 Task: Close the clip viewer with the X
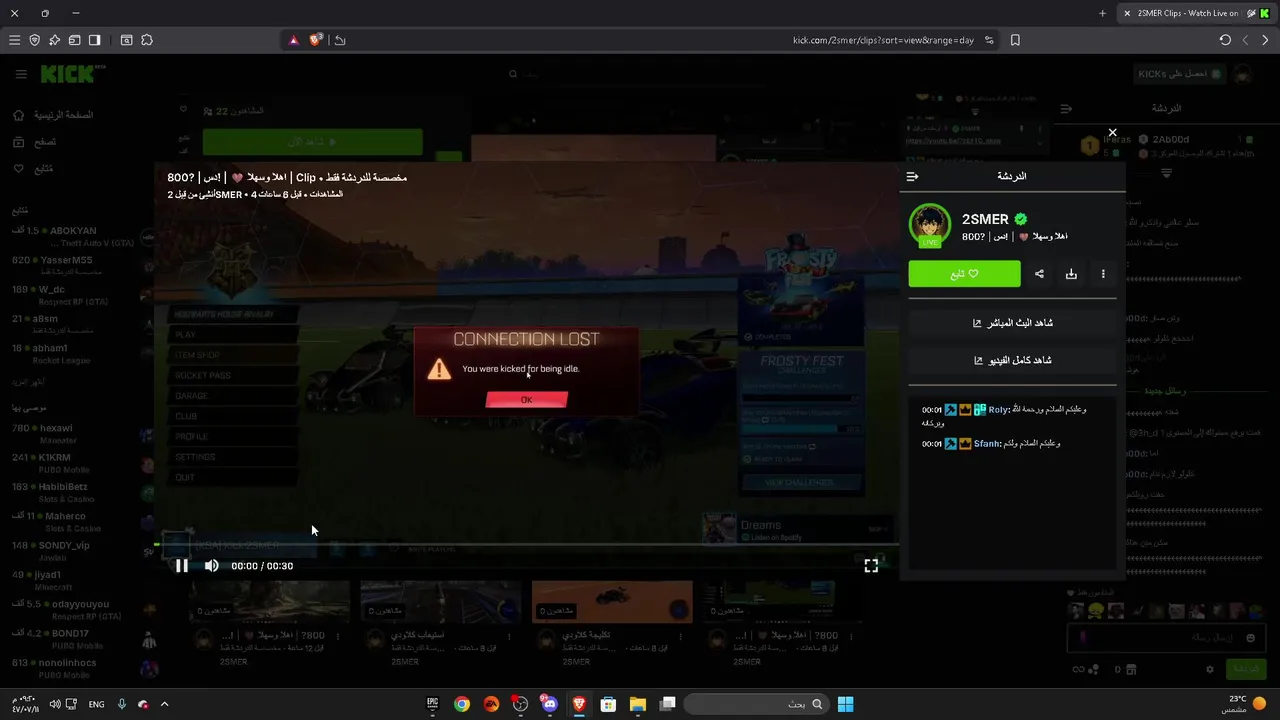tap(1112, 133)
